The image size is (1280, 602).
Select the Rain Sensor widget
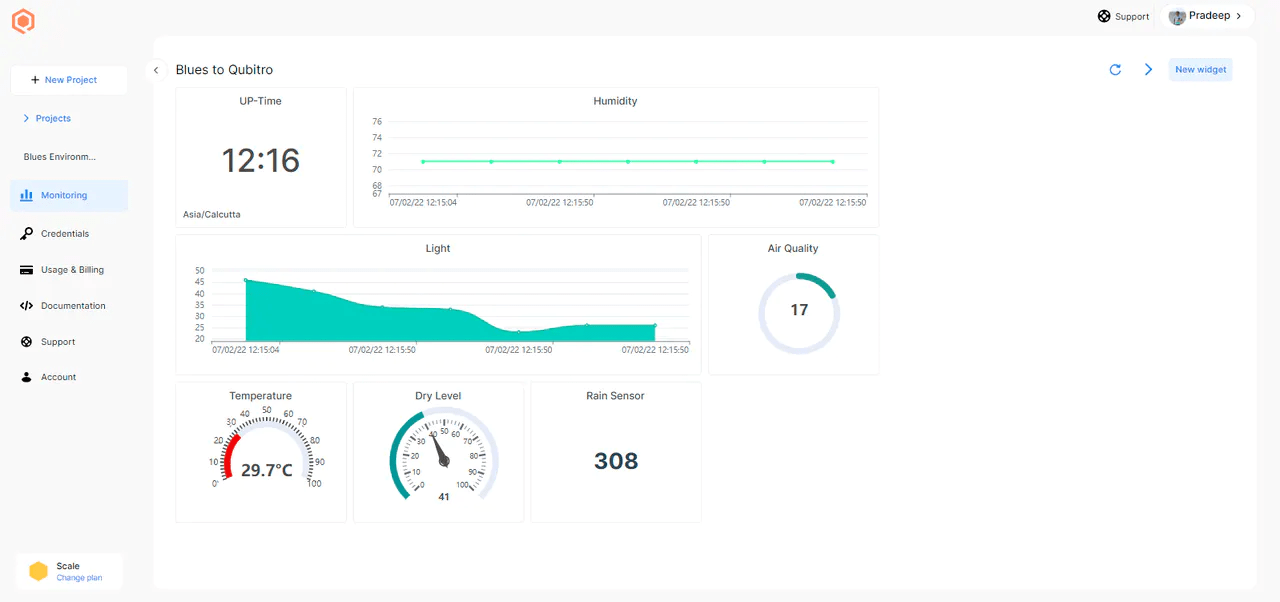(x=615, y=452)
